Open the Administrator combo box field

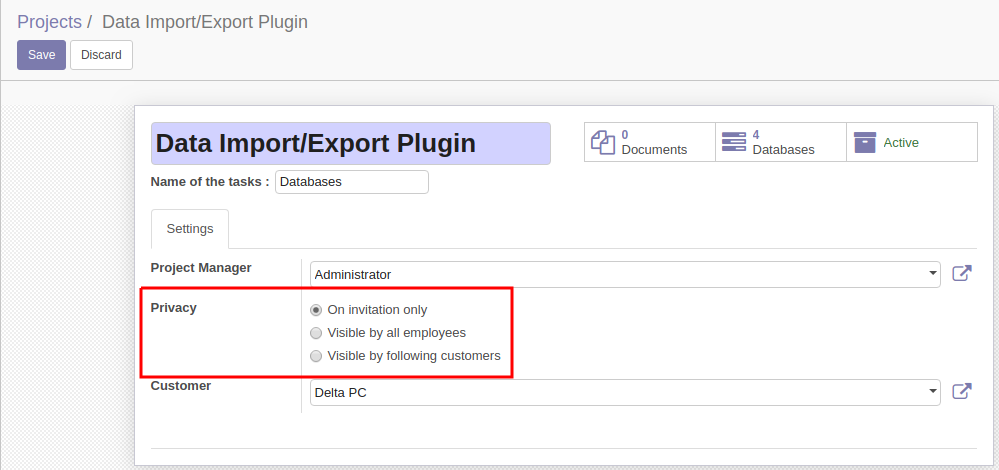tap(625, 274)
